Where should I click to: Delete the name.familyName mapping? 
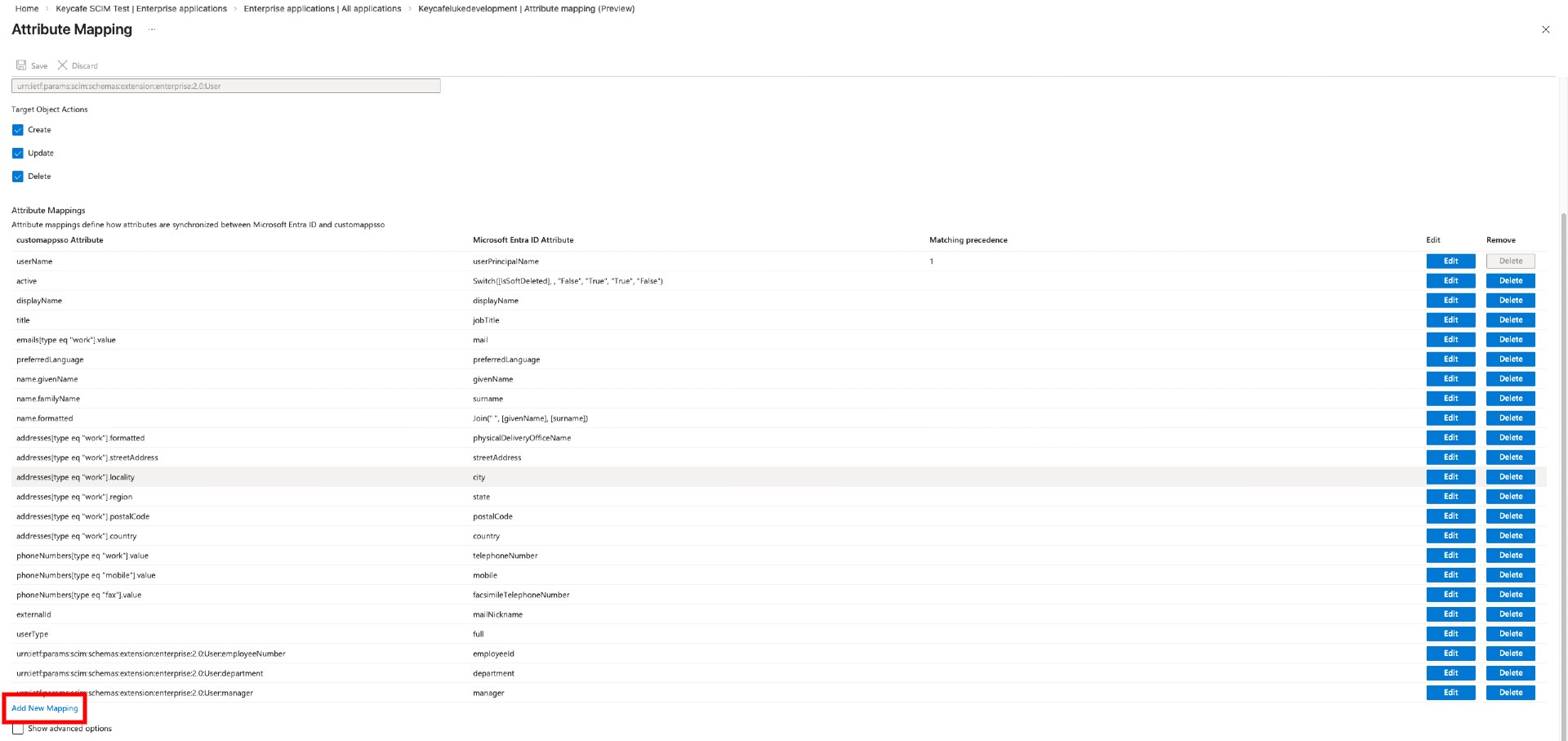point(1511,399)
